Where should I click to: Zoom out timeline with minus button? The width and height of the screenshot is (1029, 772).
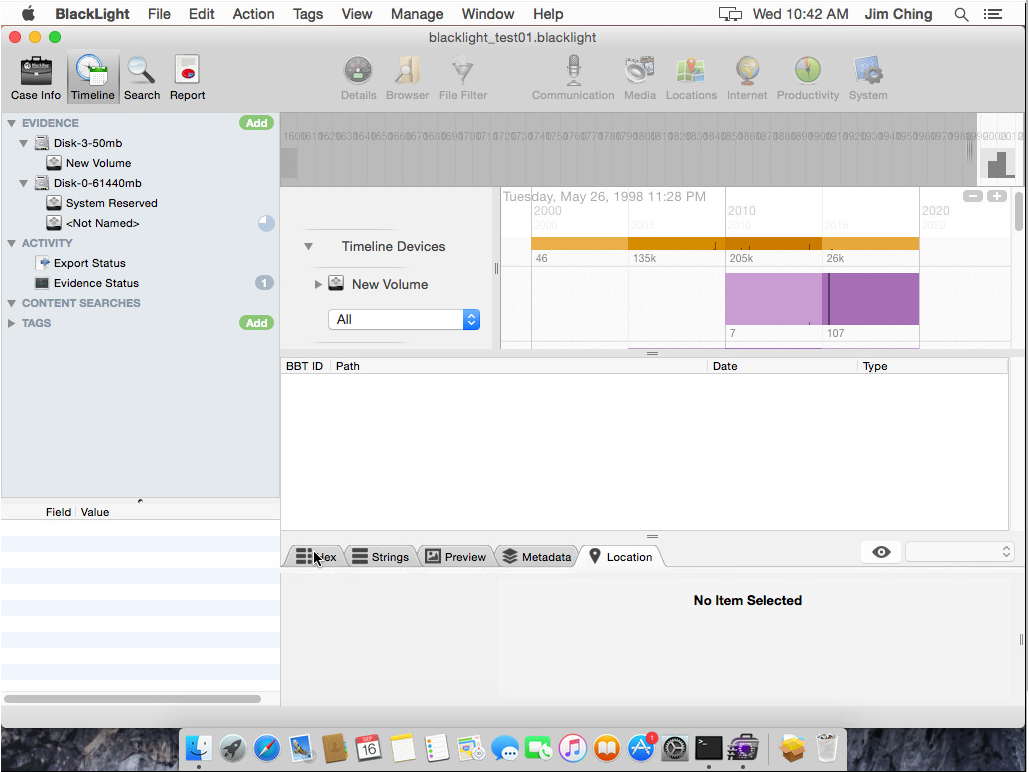(973, 196)
